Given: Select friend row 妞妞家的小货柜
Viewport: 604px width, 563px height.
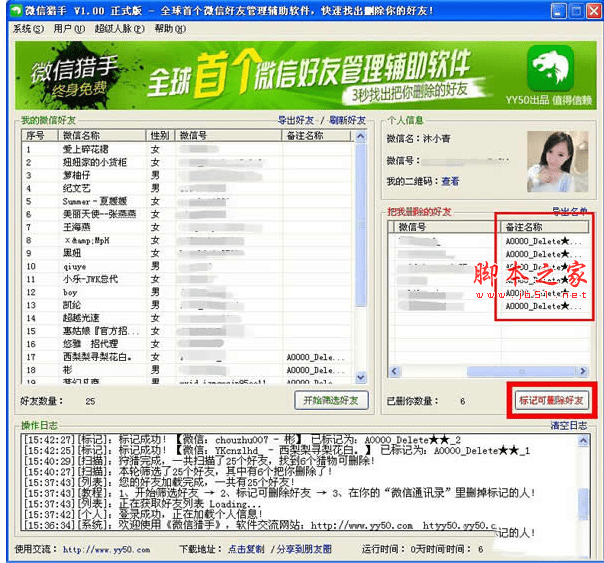Looking at the screenshot, I should click(x=187, y=162).
